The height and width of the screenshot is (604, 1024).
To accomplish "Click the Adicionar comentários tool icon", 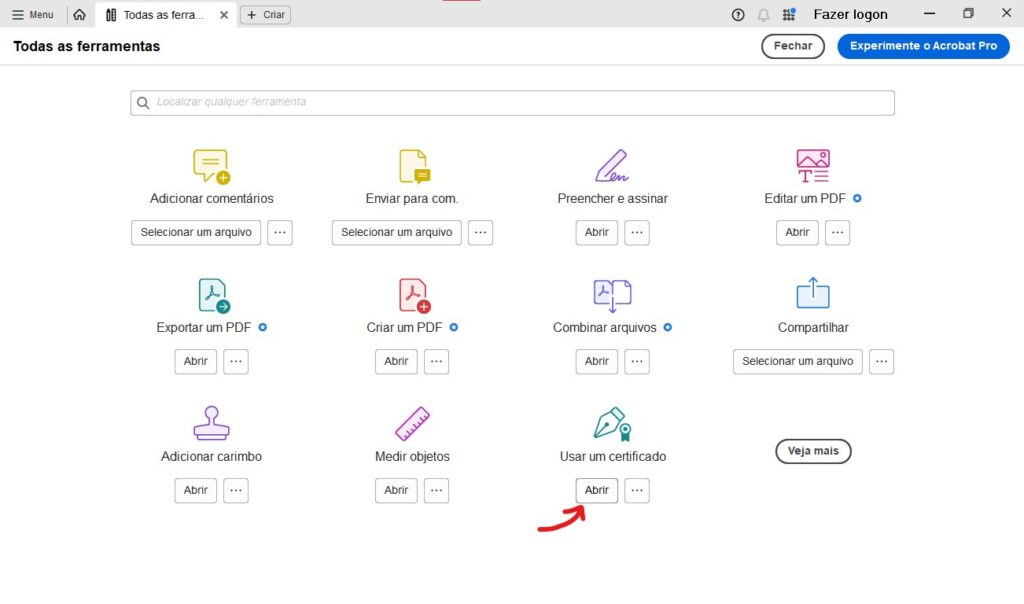I will pyautogui.click(x=212, y=166).
